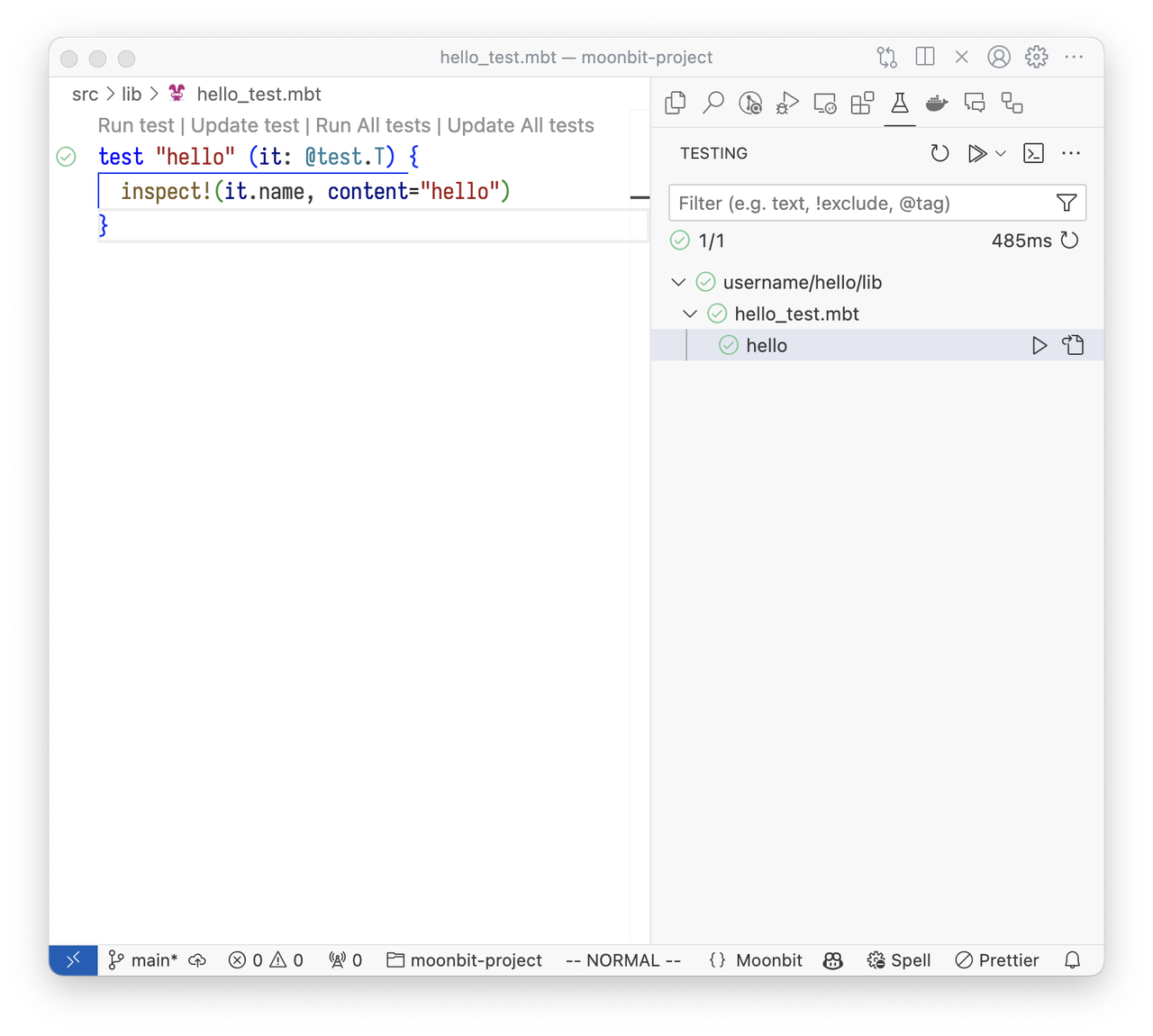Run the hello test via its play icon
The height and width of the screenshot is (1036, 1153).
point(1040,345)
